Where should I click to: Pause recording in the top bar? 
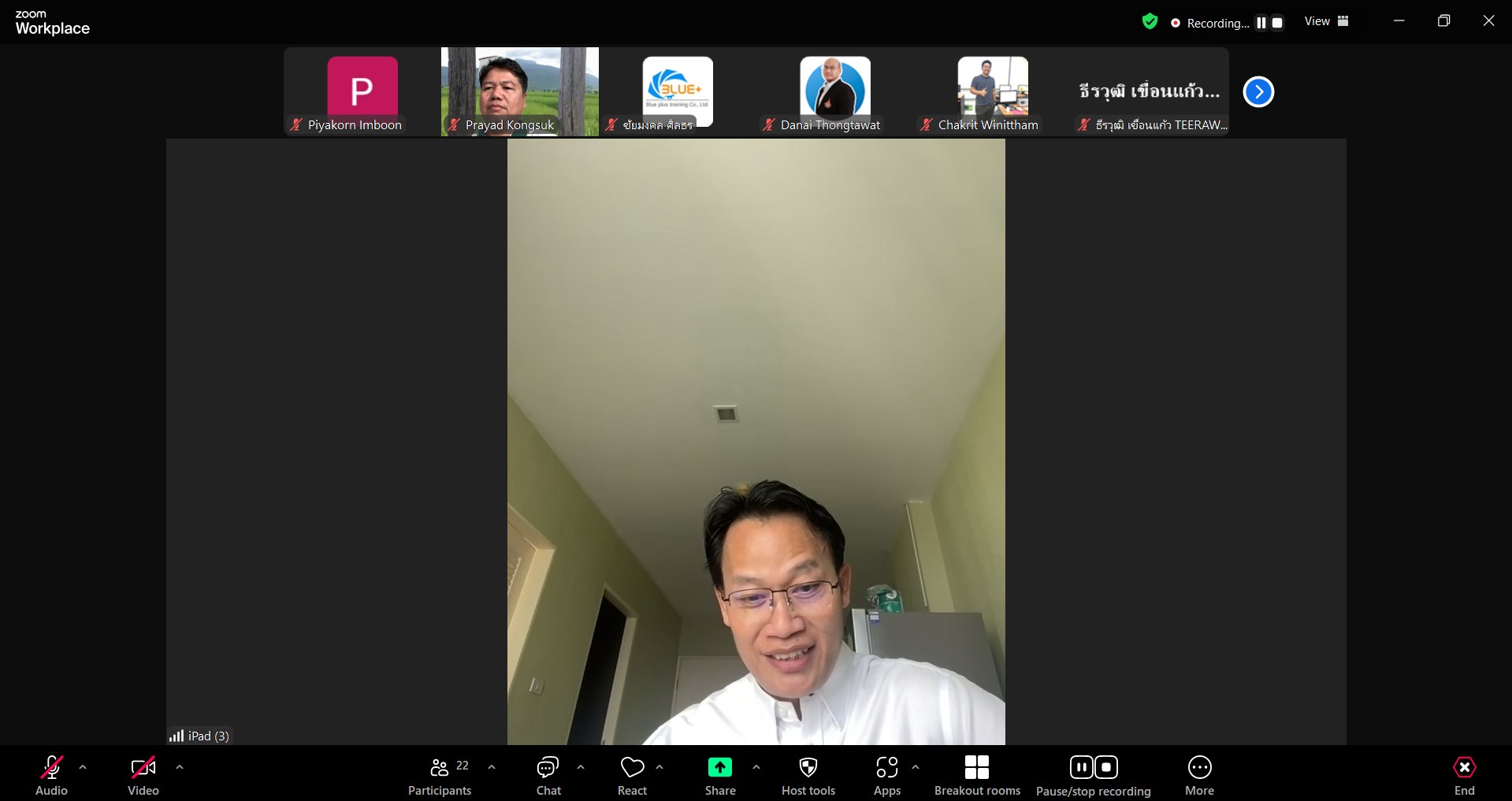(x=1261, y=23)
